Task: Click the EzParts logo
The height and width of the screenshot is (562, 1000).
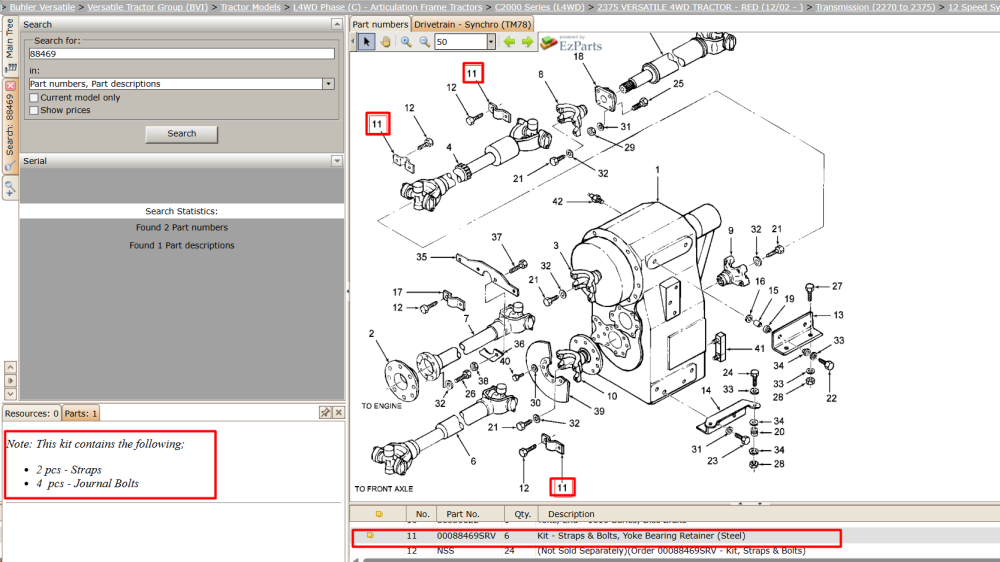Action: (571, 43)
